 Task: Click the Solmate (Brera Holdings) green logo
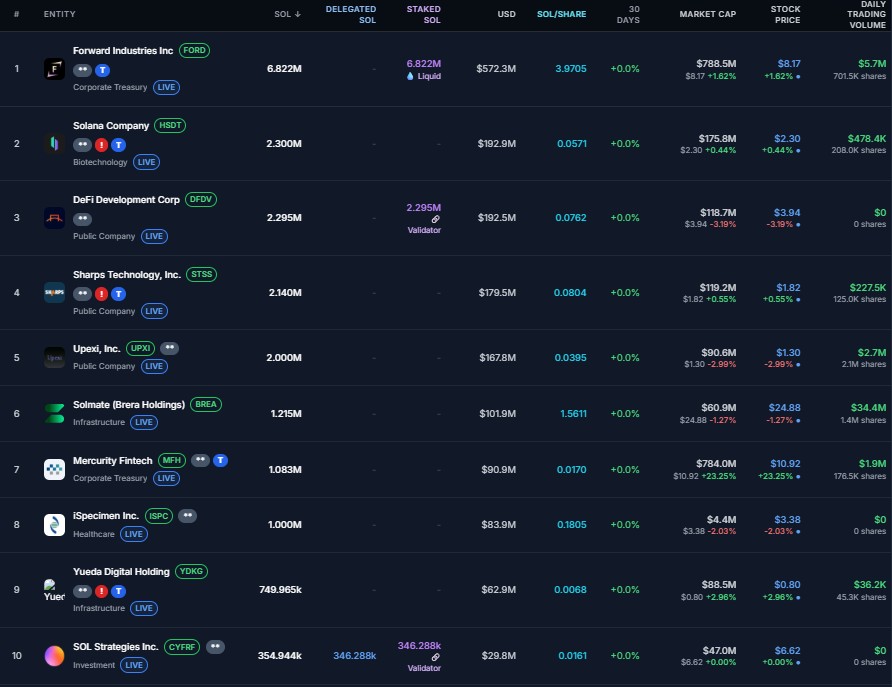54,413
